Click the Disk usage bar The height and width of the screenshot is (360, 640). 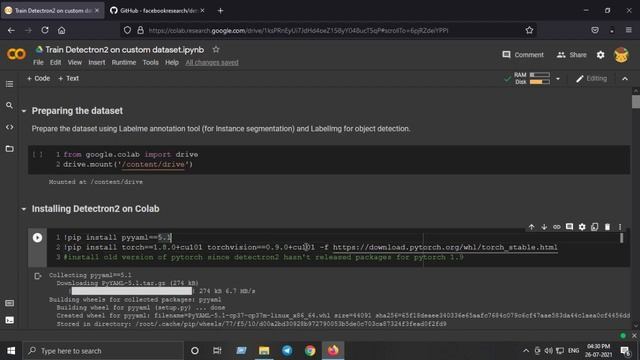coord(540,82)
